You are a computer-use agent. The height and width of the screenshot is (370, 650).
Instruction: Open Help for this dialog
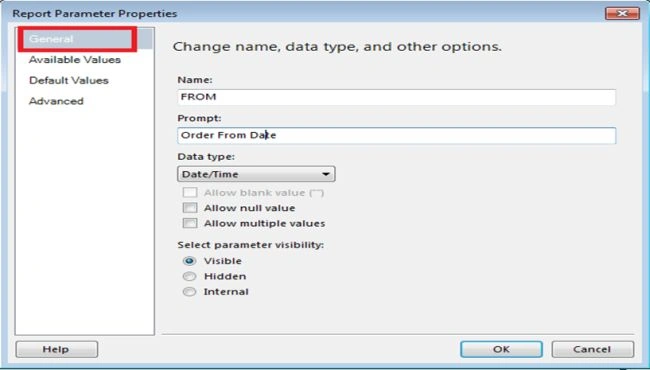pyautogui.click(x=57, y=349)
